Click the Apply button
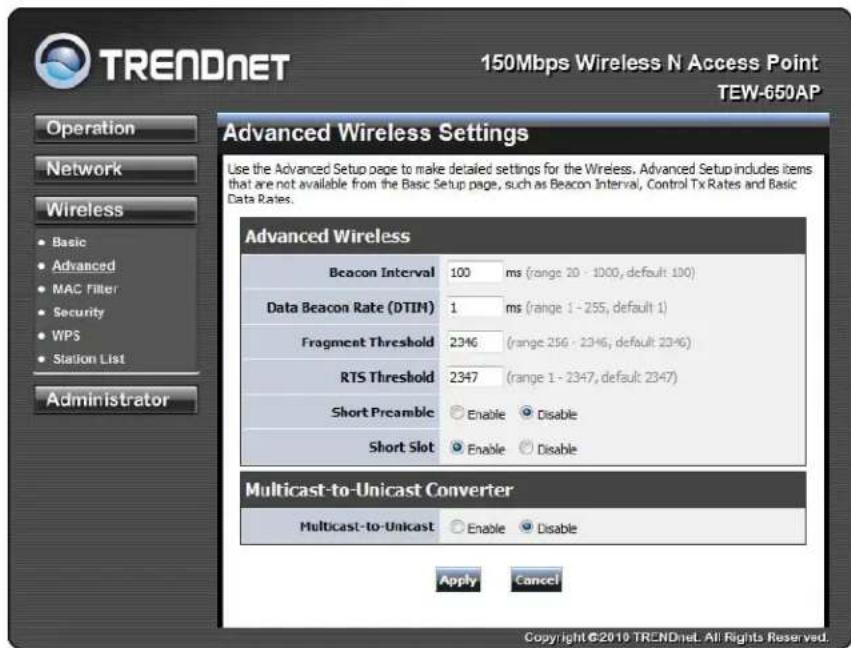 click(x=458, y=580)
